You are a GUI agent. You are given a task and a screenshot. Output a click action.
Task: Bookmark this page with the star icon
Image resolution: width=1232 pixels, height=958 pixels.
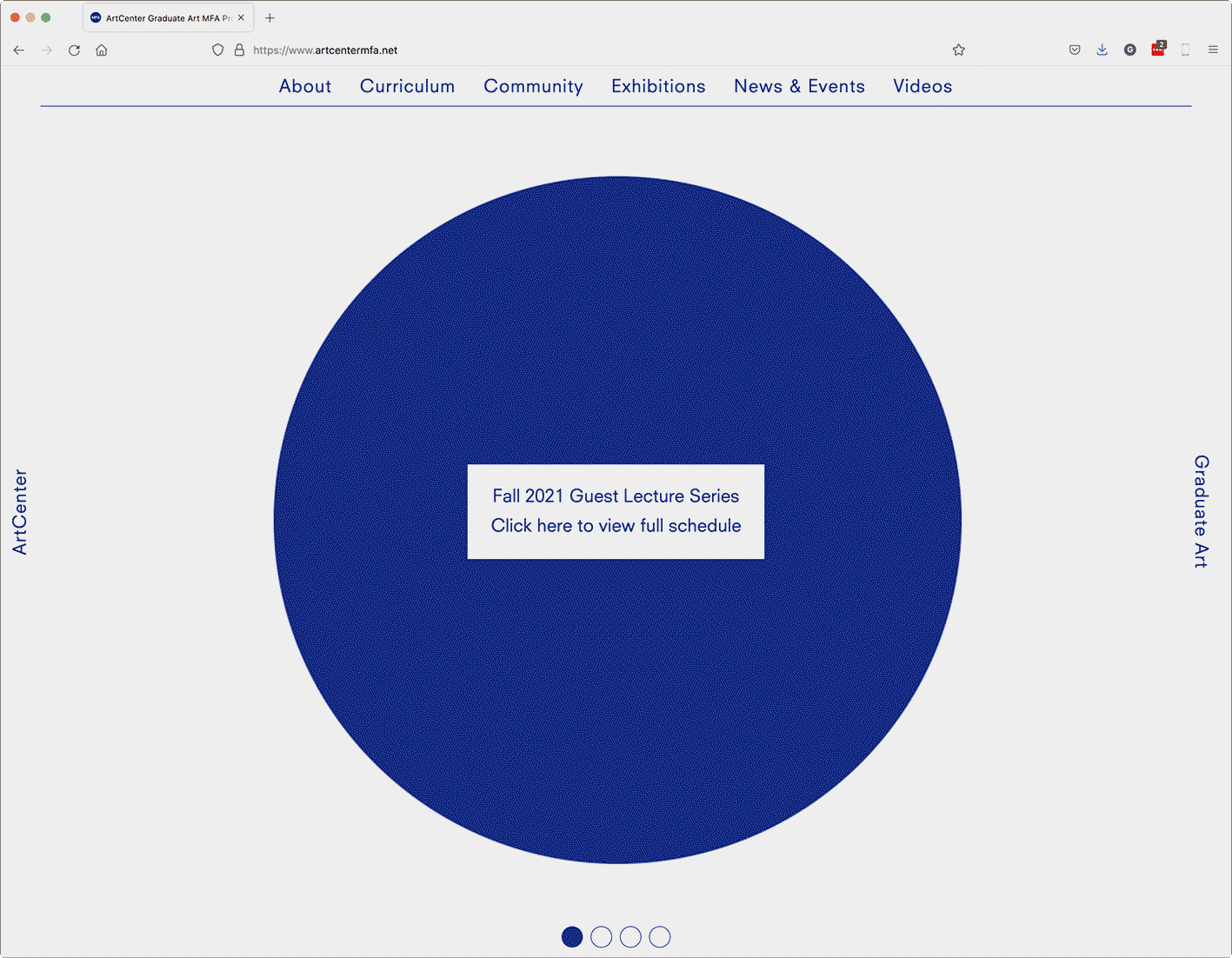click(958, 50)
